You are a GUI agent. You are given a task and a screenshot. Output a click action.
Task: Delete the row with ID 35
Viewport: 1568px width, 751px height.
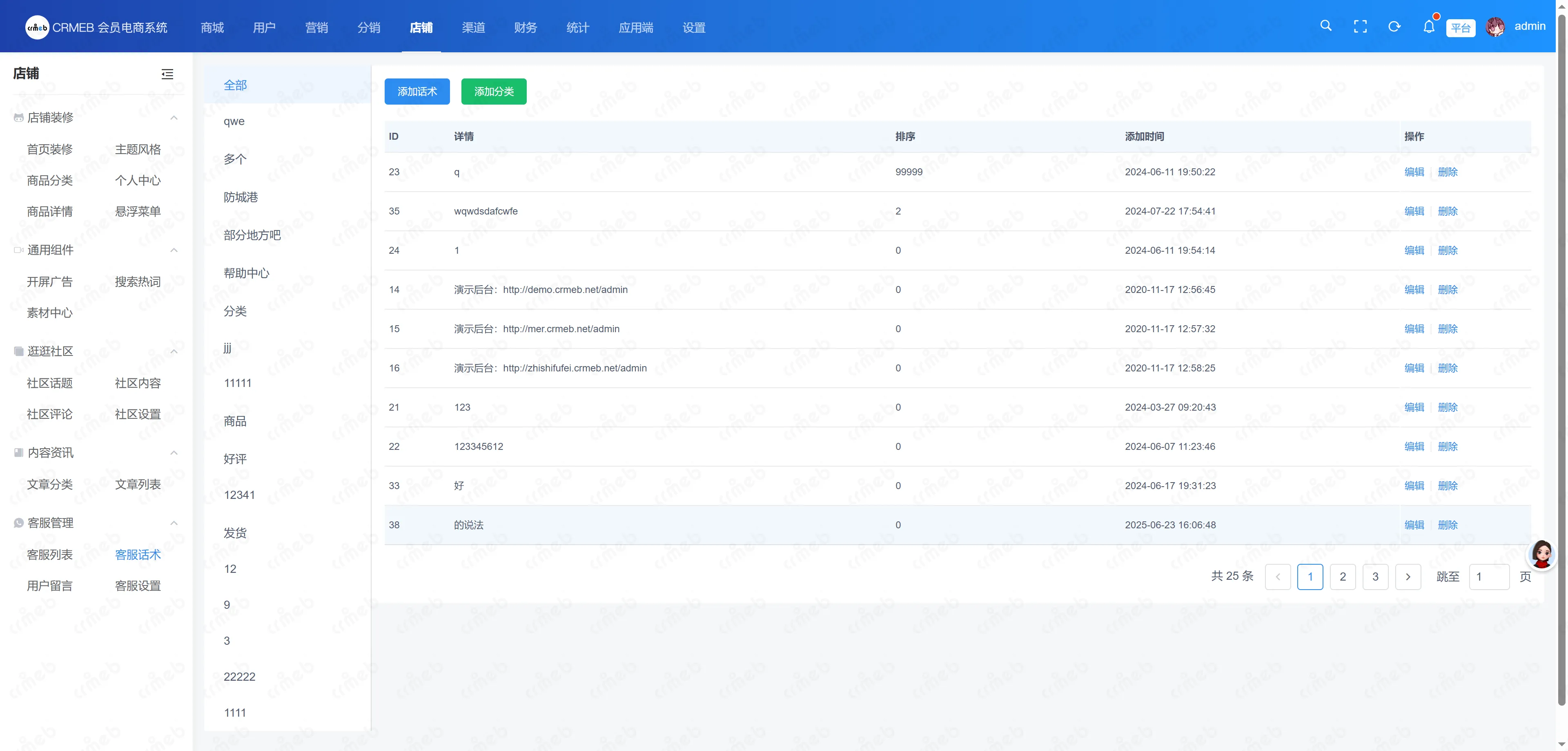(x=1448, y=211)
